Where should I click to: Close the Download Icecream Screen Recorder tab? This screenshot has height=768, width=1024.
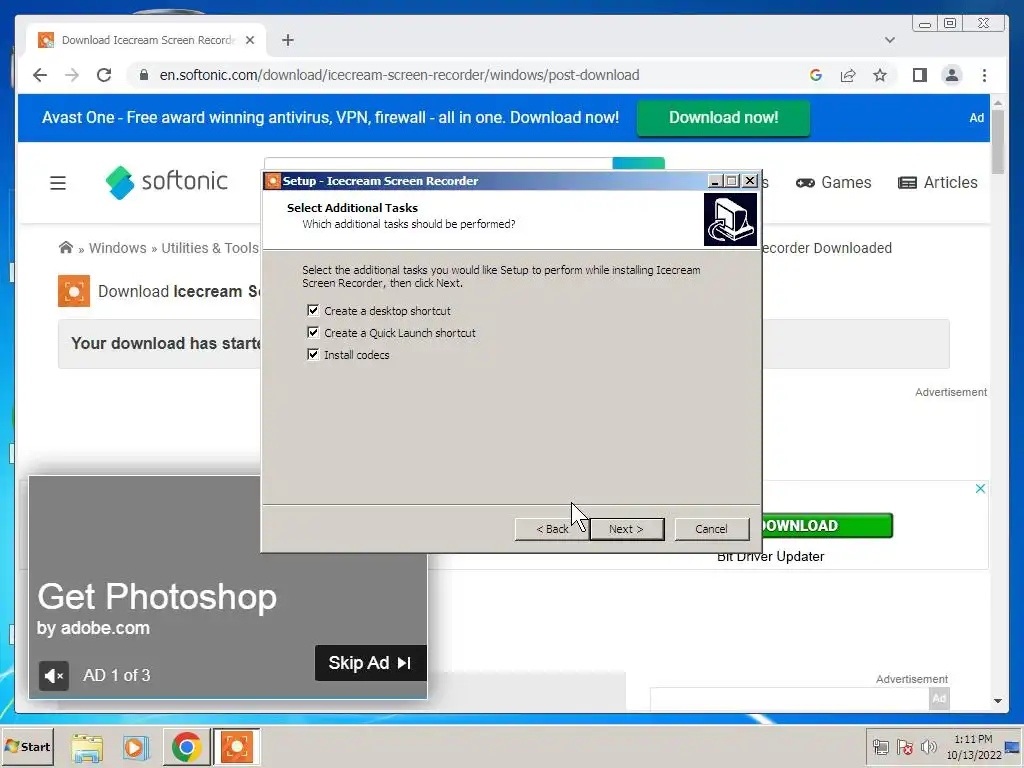[250, 40]
